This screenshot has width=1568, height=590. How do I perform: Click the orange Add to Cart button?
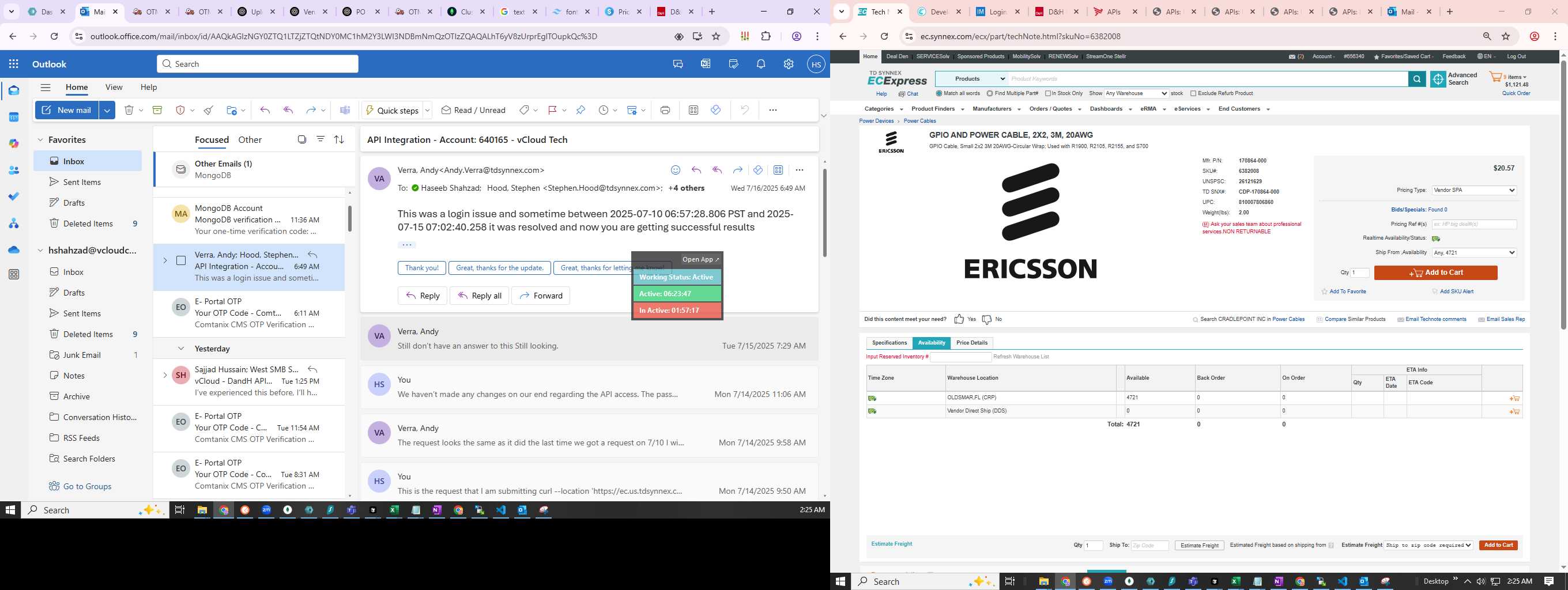point(1435,273)
